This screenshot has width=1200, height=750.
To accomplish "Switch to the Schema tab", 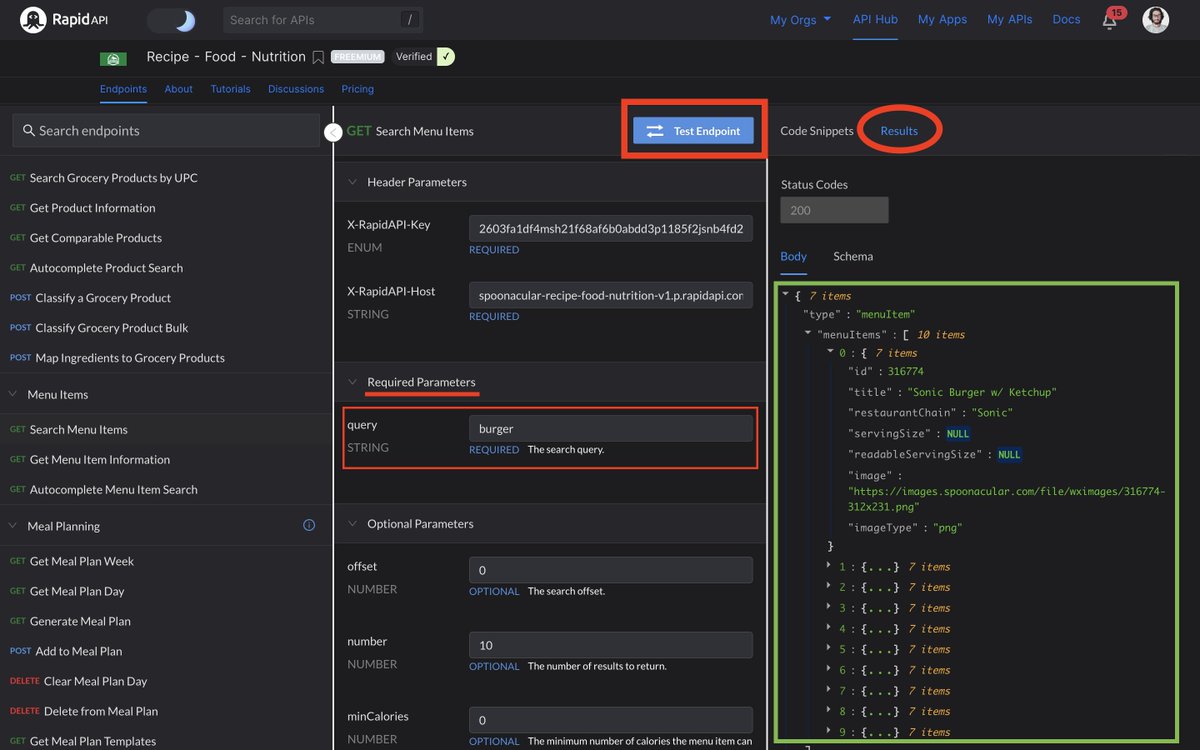I will click(852, 257).
